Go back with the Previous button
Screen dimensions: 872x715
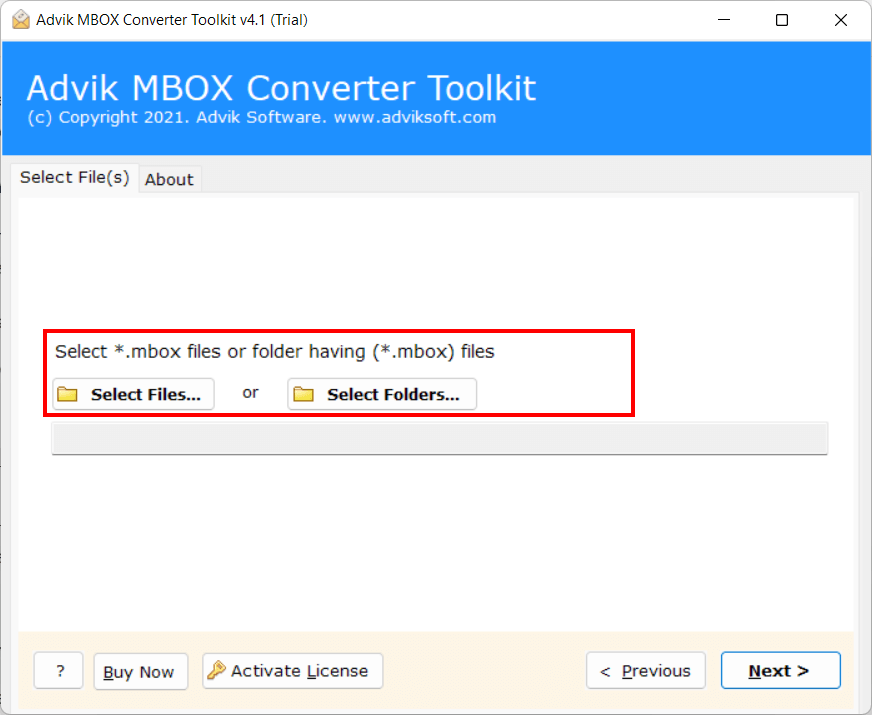[646, 671]
